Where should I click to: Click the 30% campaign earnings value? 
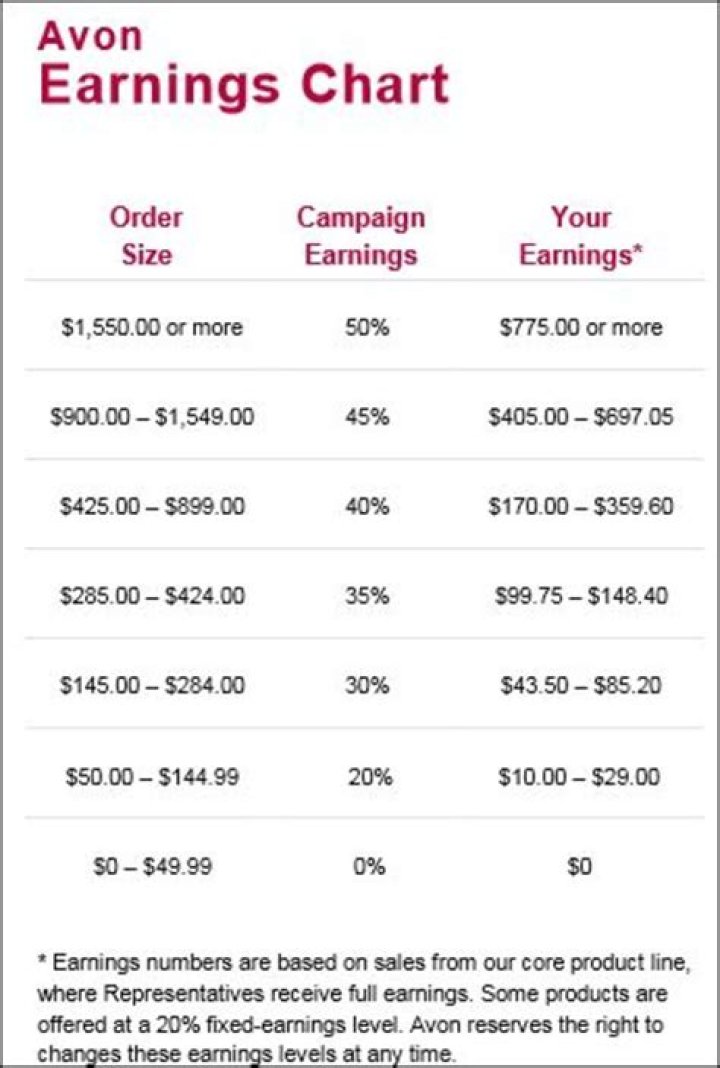(x=366, y=685)
